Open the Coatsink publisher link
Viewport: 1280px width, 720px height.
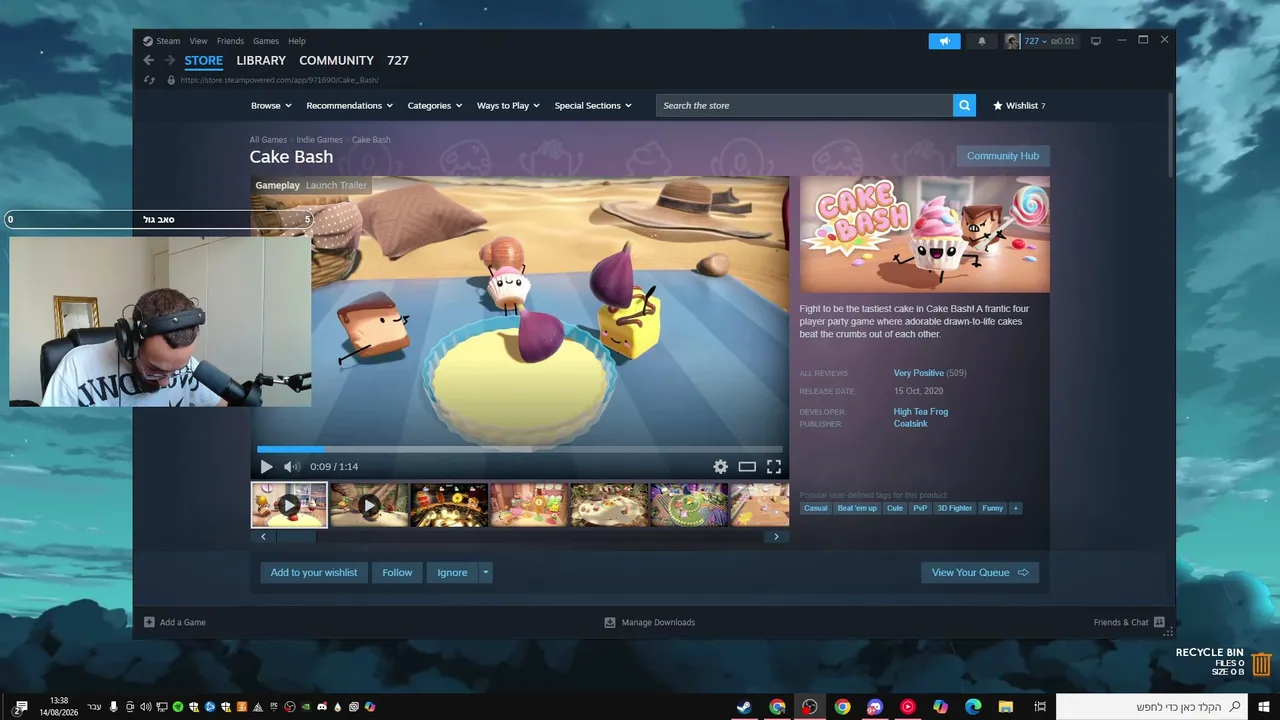[x=911, y=424]
